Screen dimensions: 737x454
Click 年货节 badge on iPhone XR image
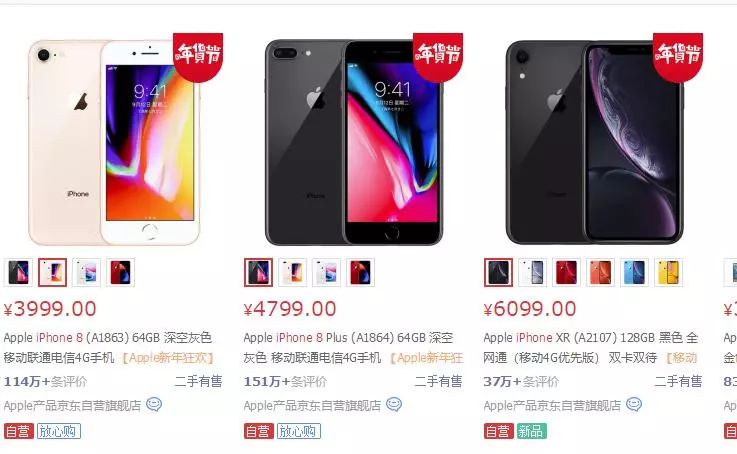pos(678,56)
